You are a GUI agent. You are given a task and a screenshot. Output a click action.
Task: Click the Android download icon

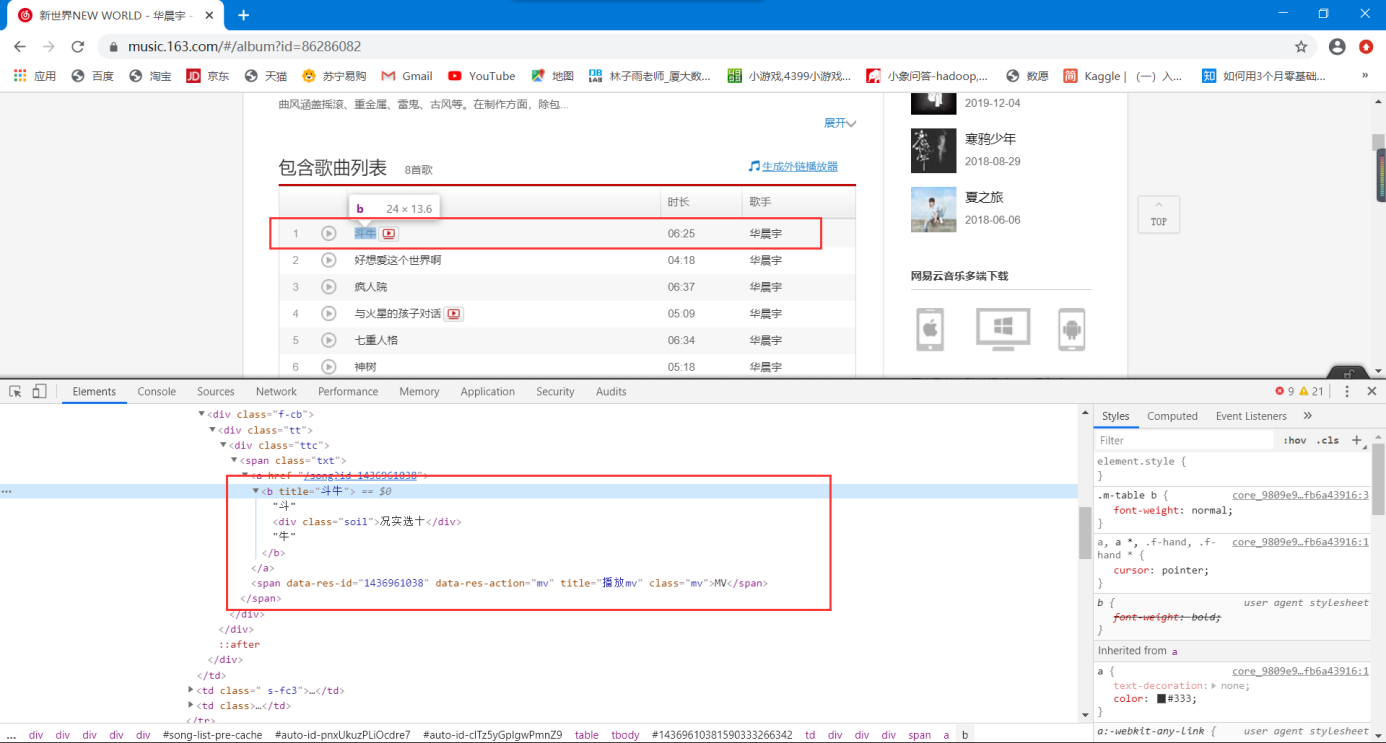[1072, 329]
